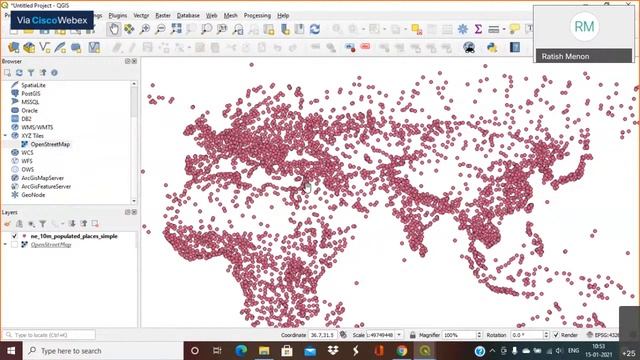Open the Help menu

click(283, 16)
